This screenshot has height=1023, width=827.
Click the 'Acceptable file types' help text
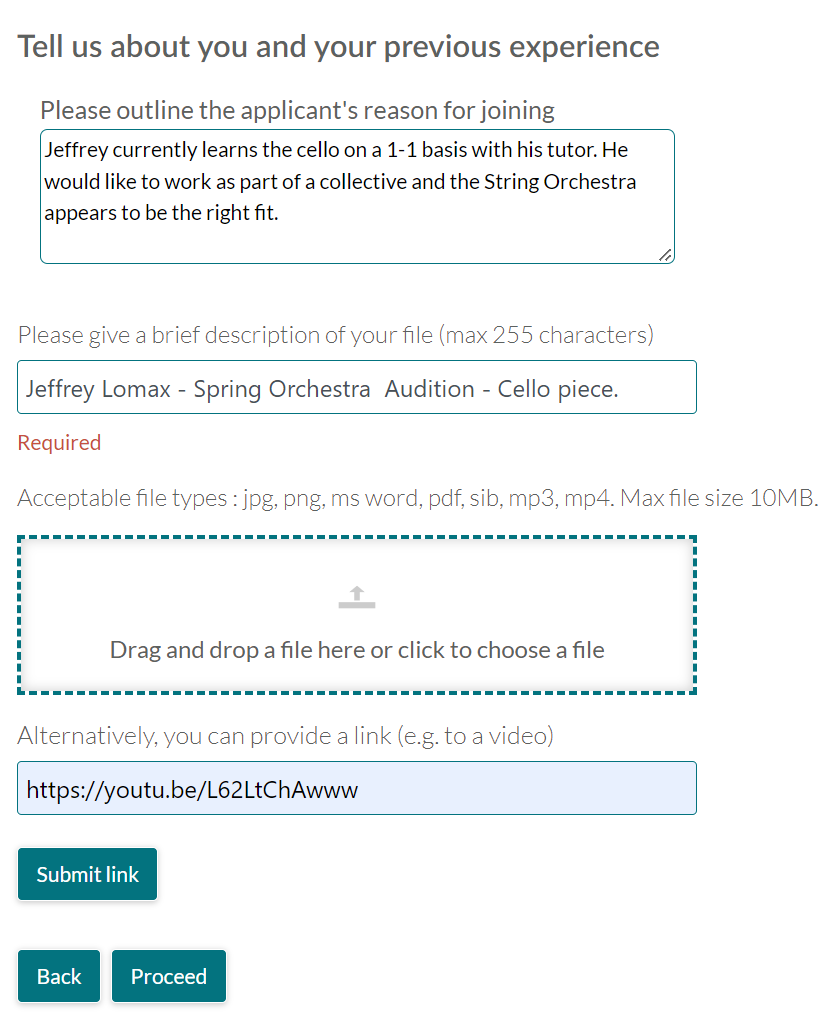pyautogui.click(x=417, y=498)
